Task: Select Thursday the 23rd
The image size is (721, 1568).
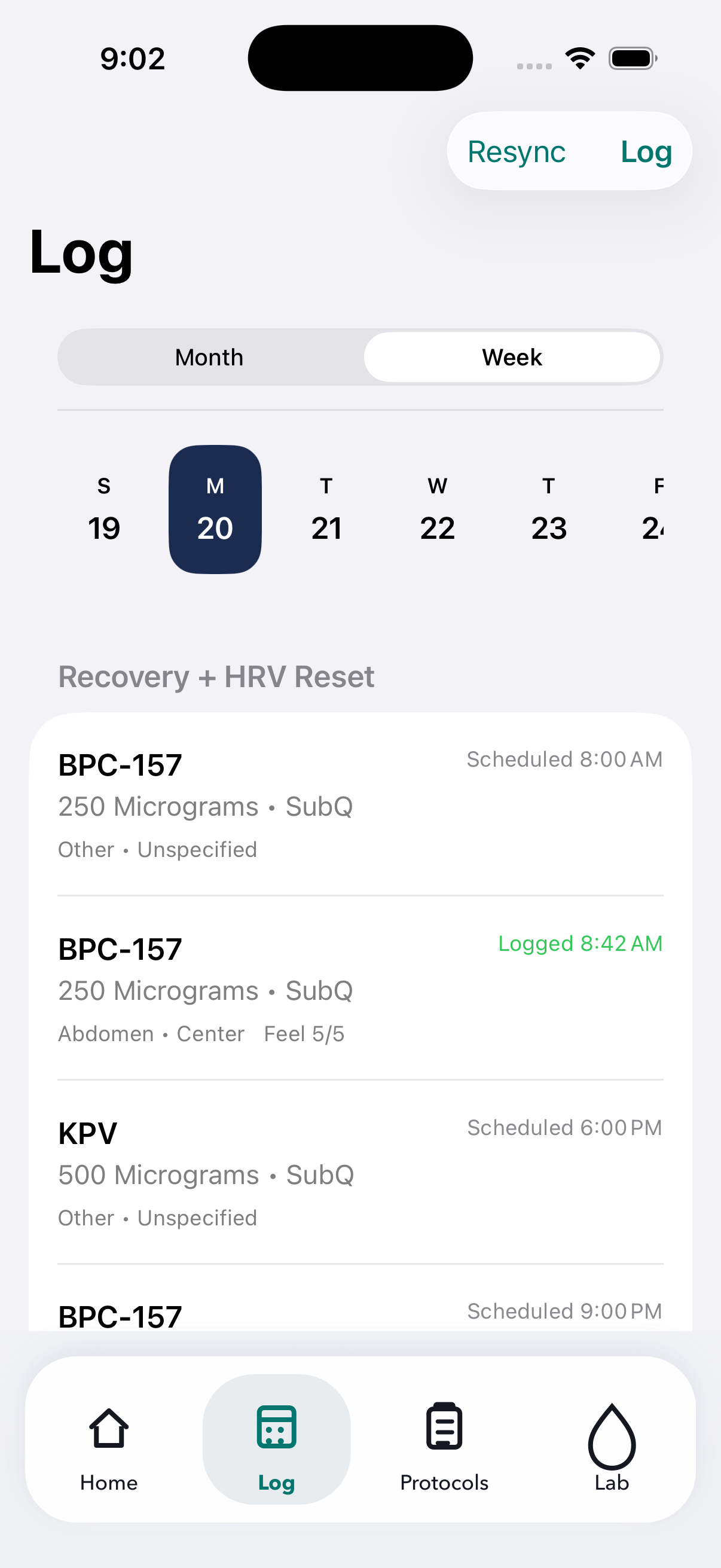Action: 549,510
